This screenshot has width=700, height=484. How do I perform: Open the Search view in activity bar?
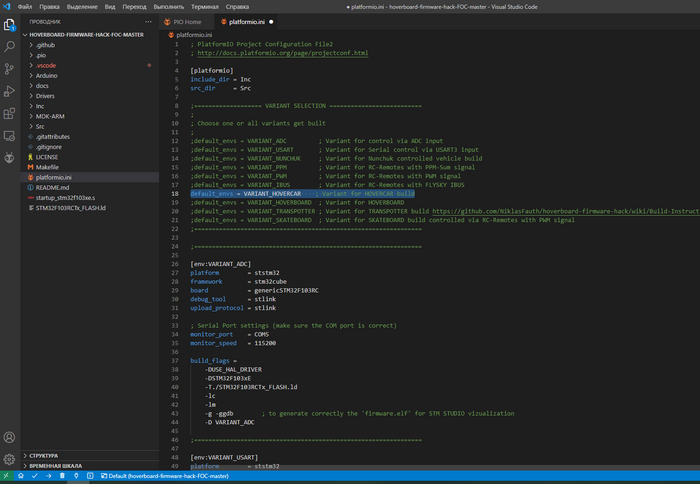[x=10, y=45]
